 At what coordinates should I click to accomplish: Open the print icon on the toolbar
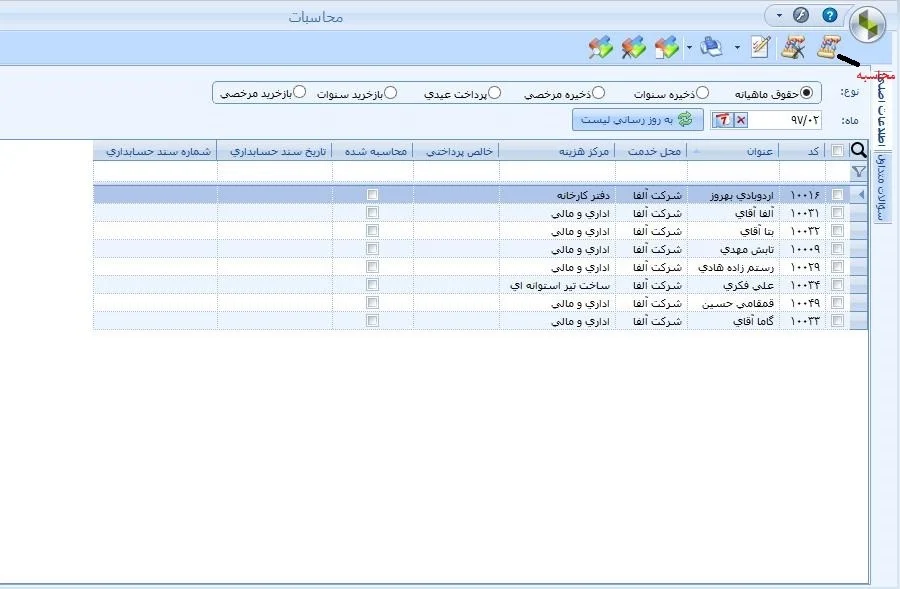pos(710,46)
